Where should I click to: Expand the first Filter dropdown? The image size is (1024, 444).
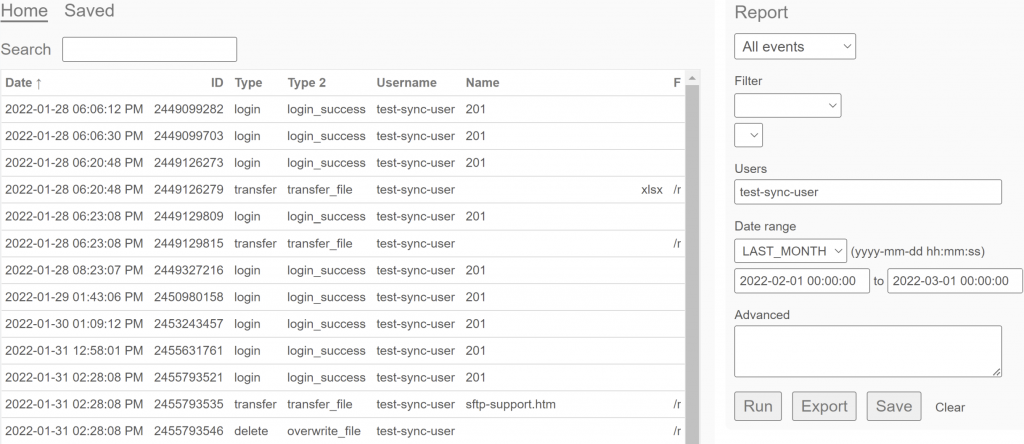click(787, 105)
